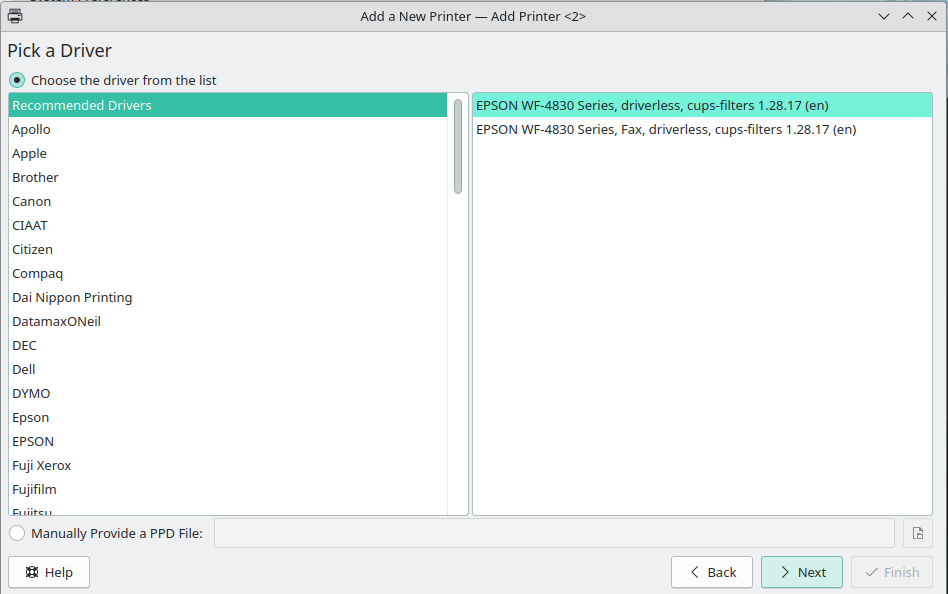948x594 pixels.
Task: Select Apollo manufacturer
Action: click(x=228, y=129)
